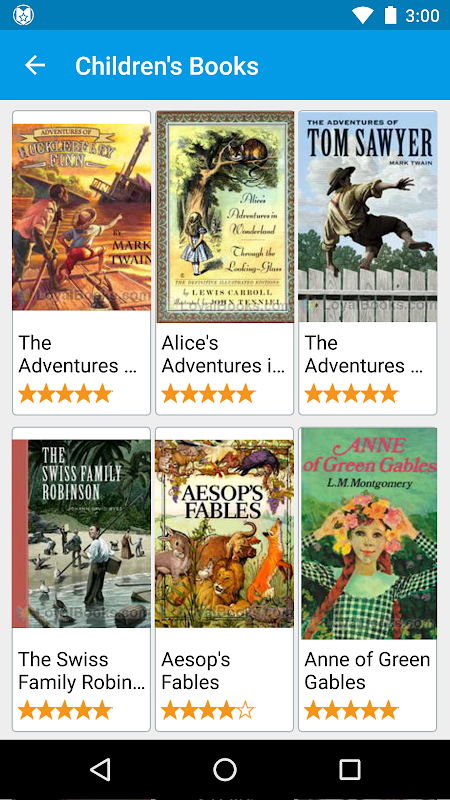The width and height of the screenshot is (450, 800).
Task: Open the Huckleberry Finn book cover
Action: [x=82, y=217]
